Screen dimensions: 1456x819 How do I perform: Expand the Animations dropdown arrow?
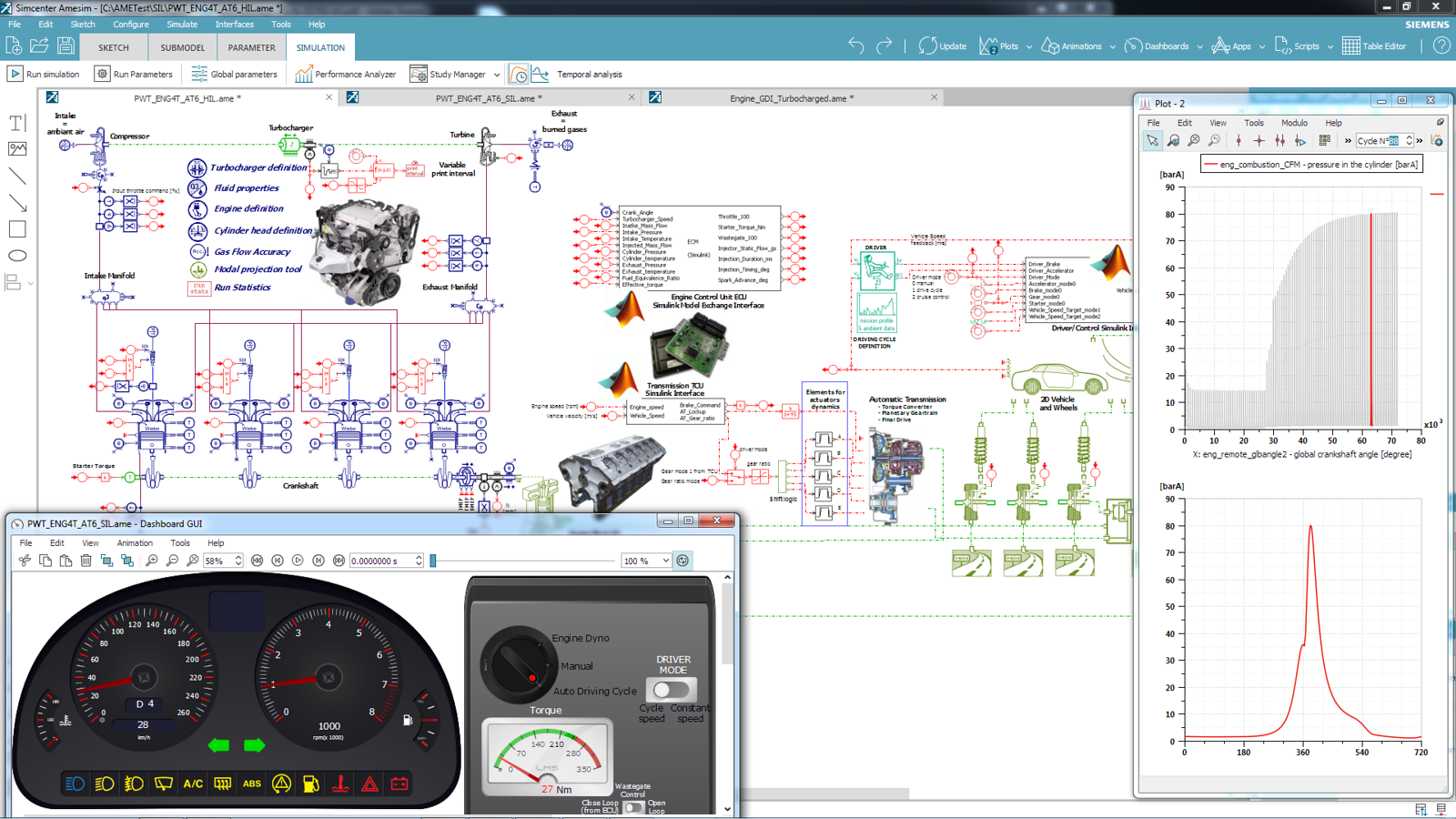[1112, 46]
